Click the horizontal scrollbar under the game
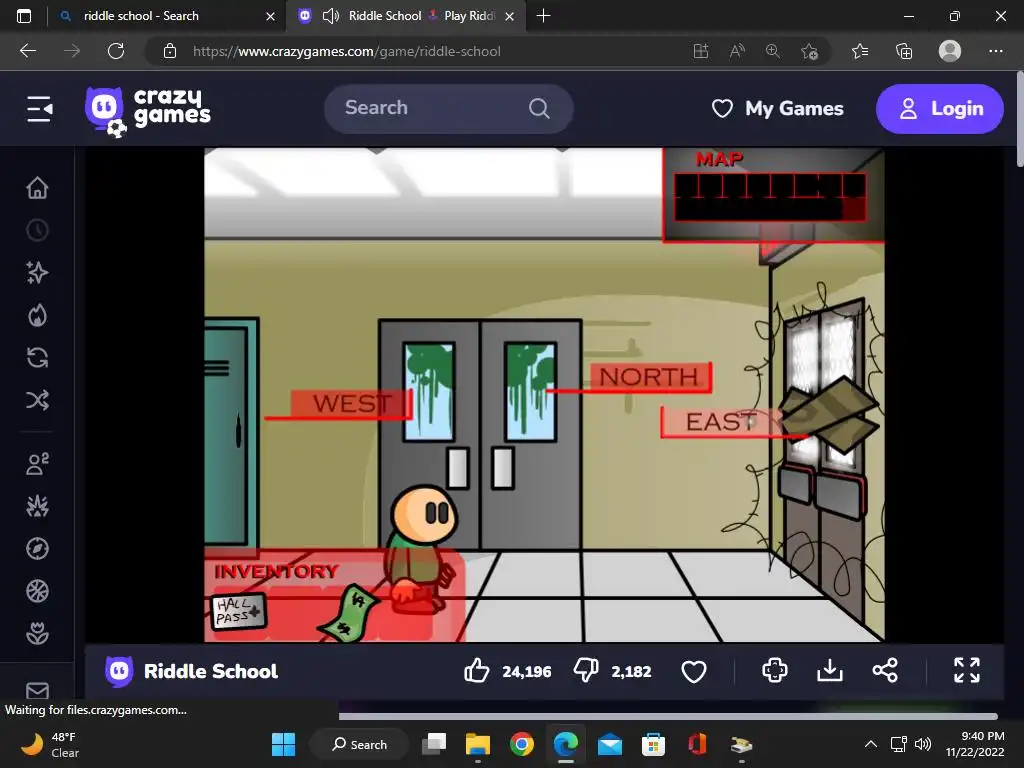This screenshot has width=1024, height=768. [x=668, y=716]
